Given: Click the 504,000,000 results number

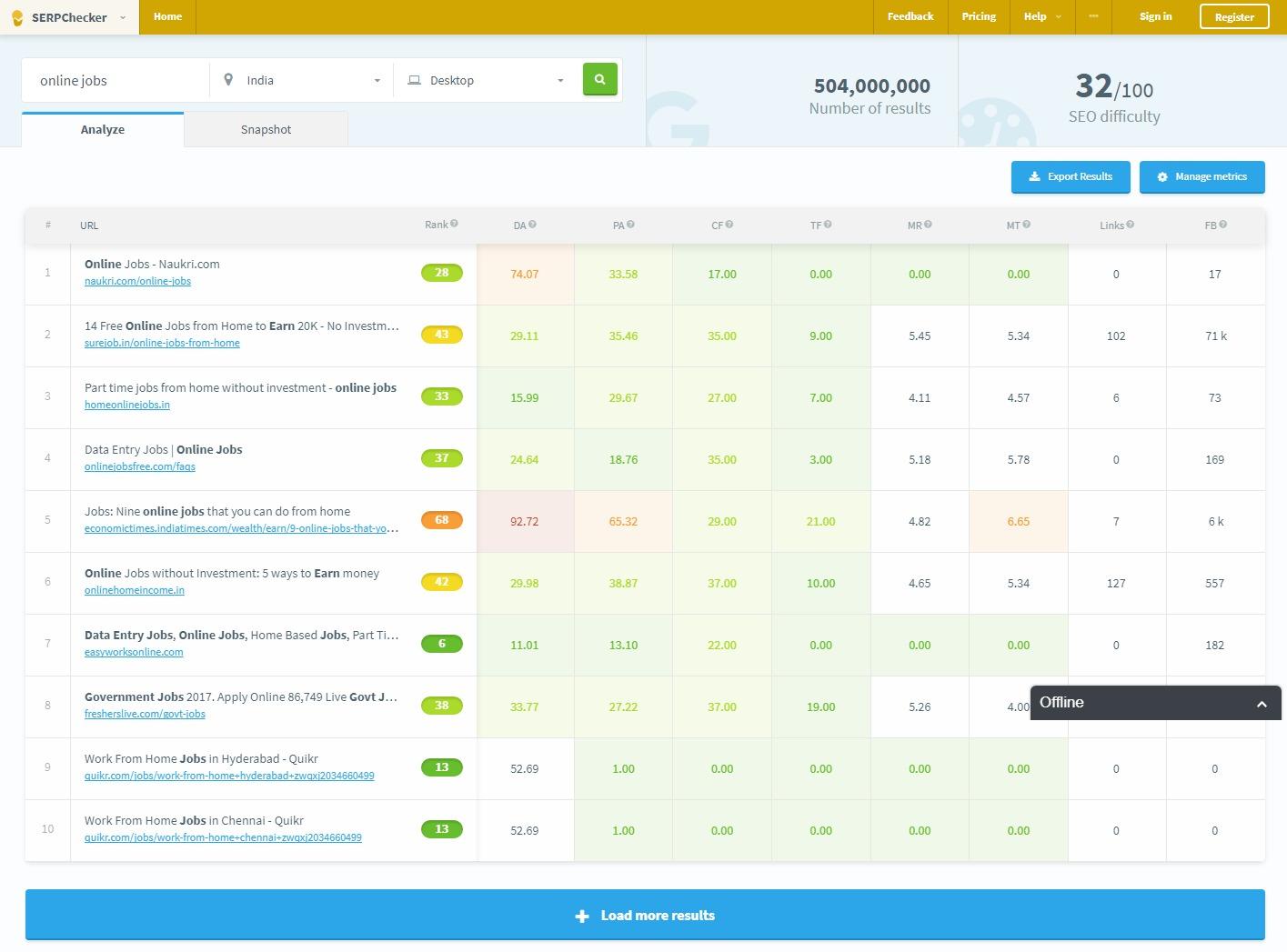Looking at the screenshot, I should pos(871,85).
